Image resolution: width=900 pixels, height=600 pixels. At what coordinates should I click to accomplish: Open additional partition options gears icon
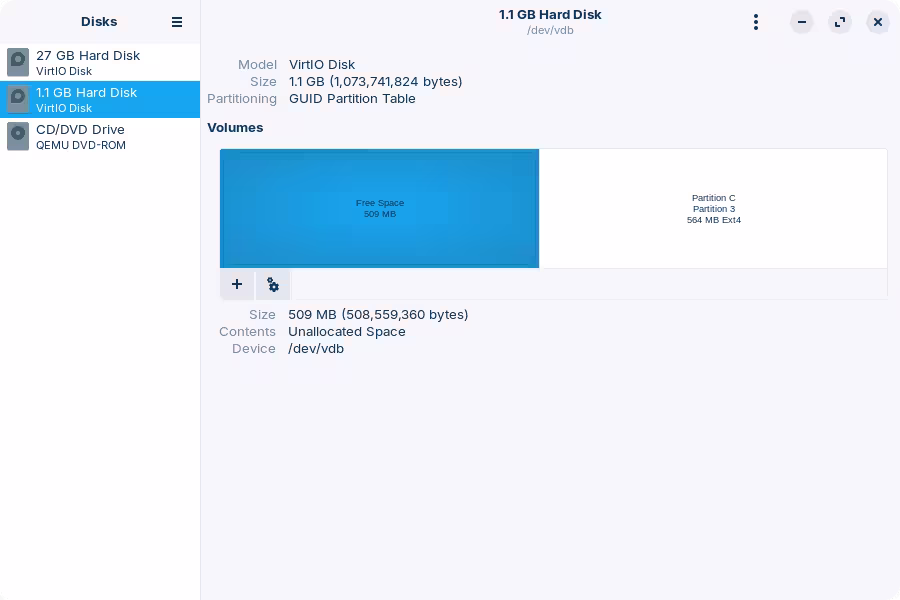[x=273, y=285]
